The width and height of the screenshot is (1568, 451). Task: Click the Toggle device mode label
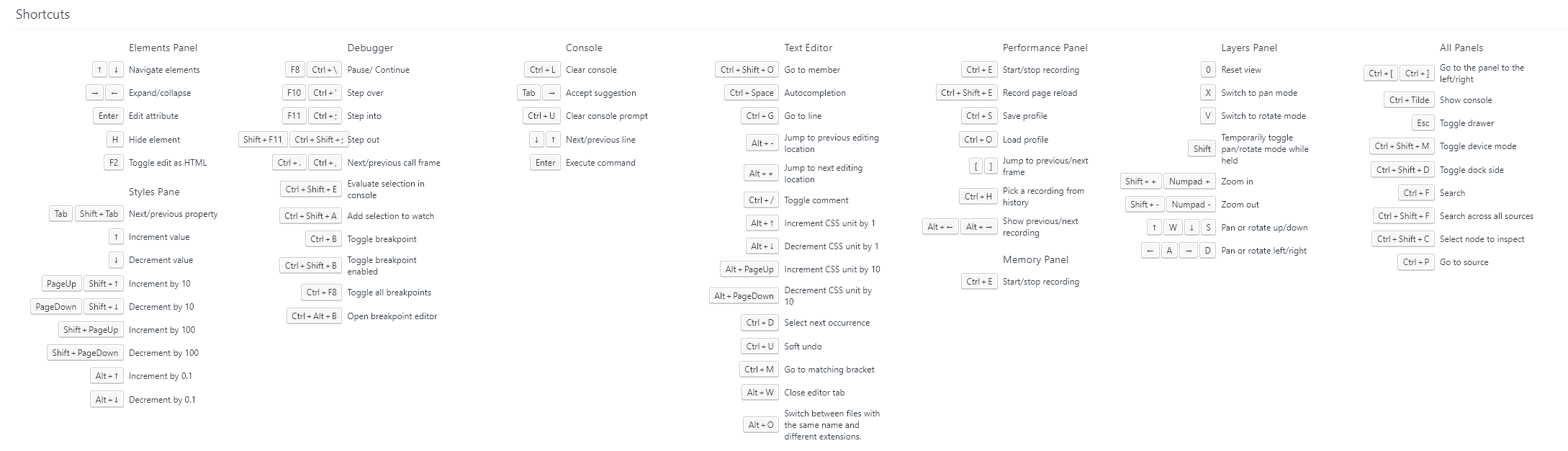pyautogui.click(x=1477, y=146)
